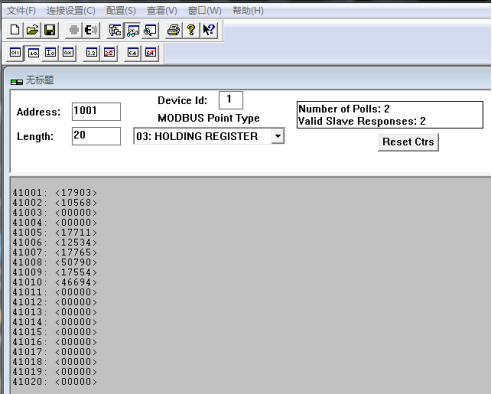Select register 41020 row

click(x=55, y=382)
